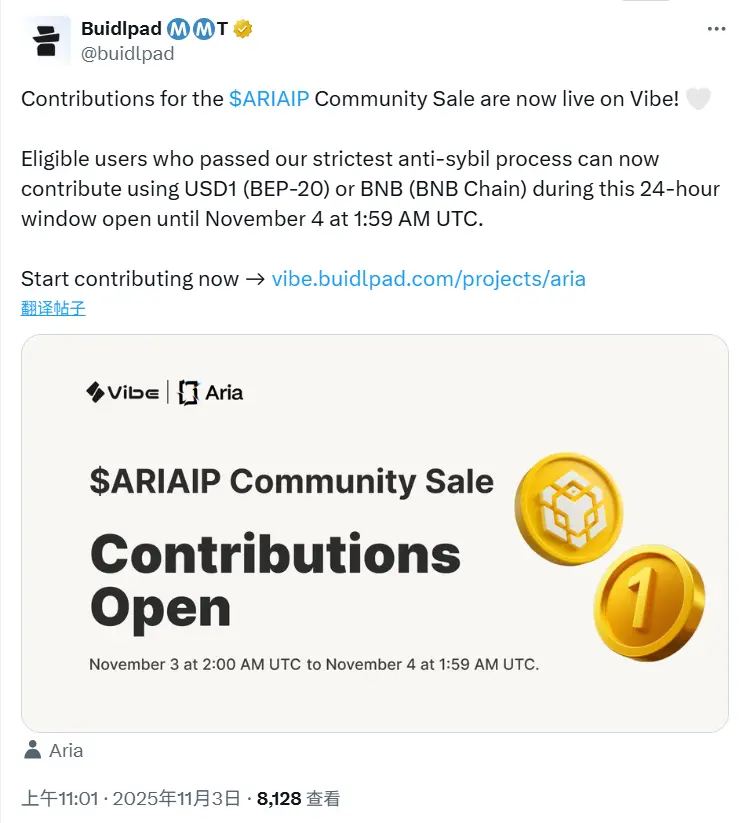Open the post timestamp link
Screen dimensions: 747x823
[130, 798]
